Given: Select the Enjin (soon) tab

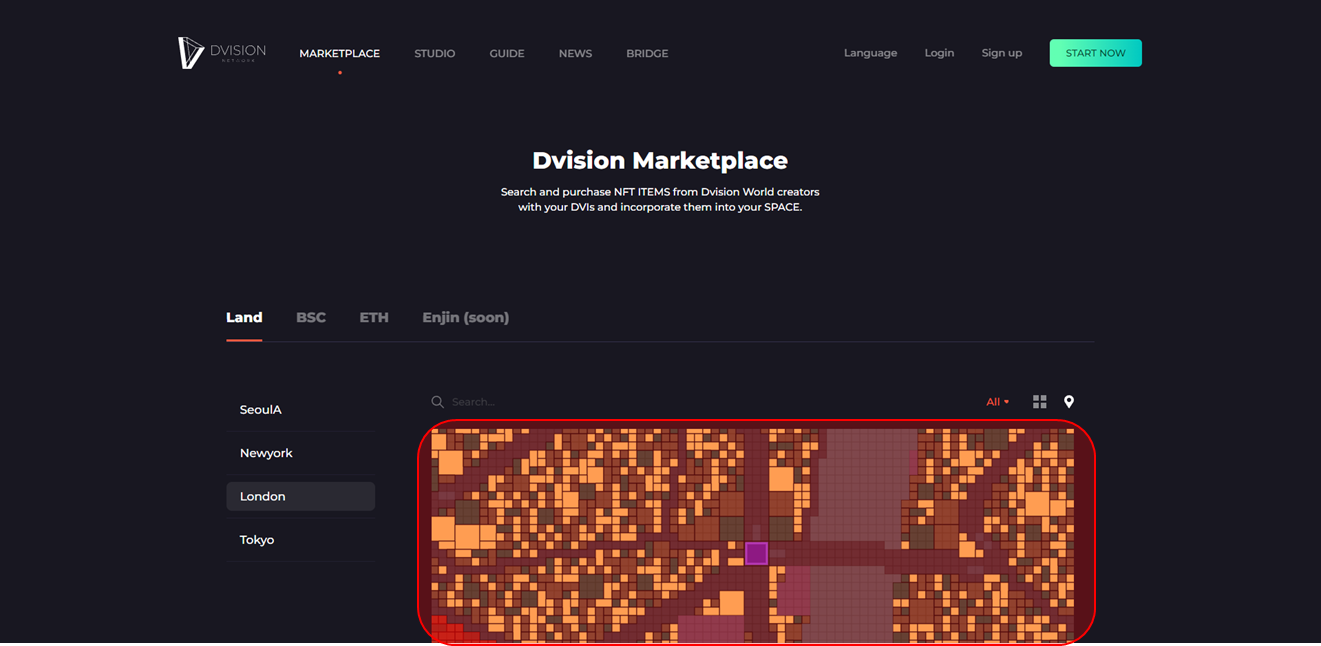Looking at the screenshot, I should coord(465,317).
